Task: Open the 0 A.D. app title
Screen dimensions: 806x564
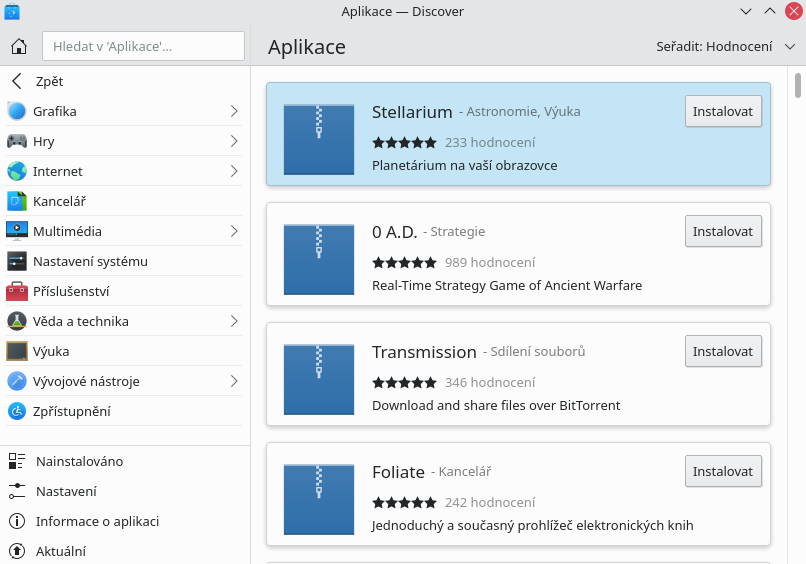Action: [x=395, y=232]
